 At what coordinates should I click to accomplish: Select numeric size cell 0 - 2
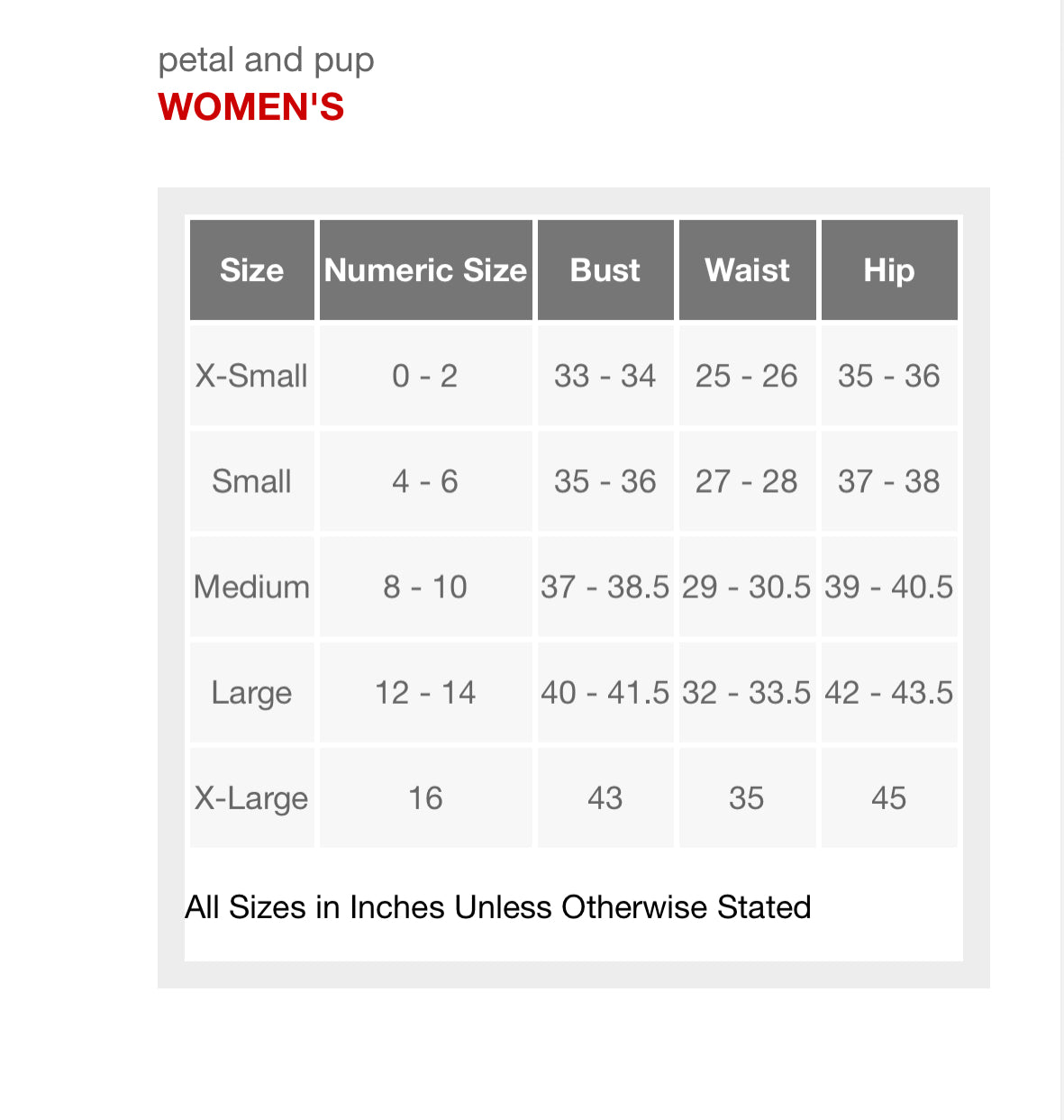click(x=425, y=376)
